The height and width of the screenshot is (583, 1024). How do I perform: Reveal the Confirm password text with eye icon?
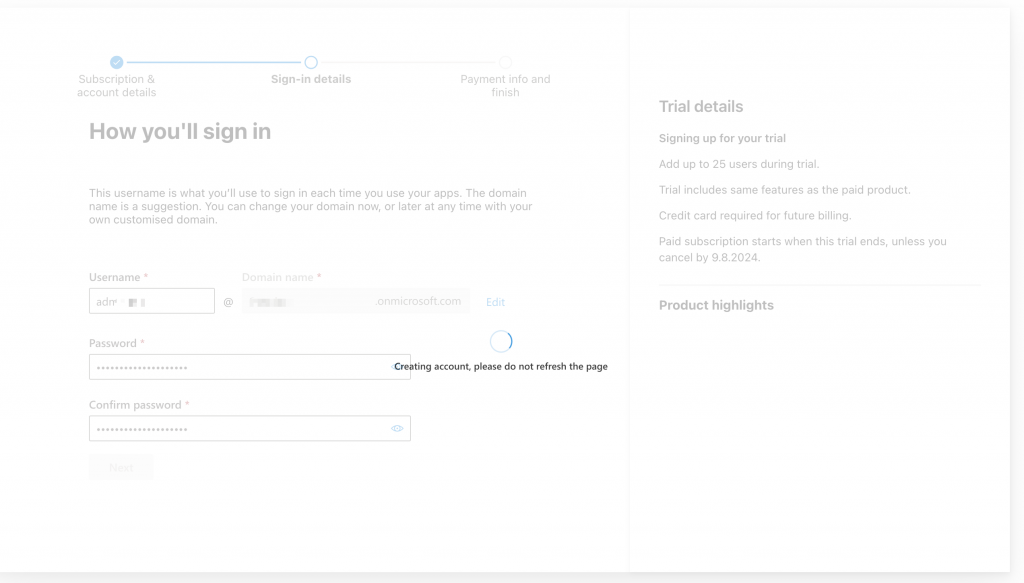click(397, 428)
